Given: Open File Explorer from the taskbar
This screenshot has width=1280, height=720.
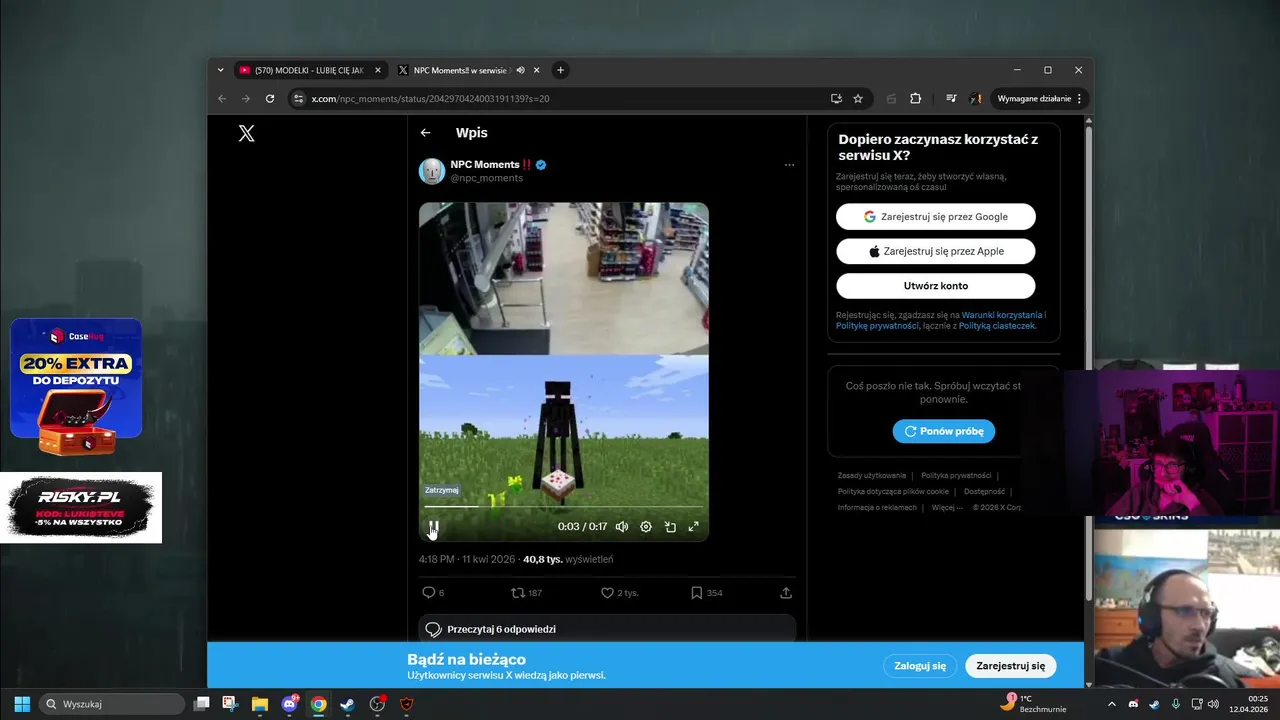Looking at the screenshot, I should coord(259,704).
